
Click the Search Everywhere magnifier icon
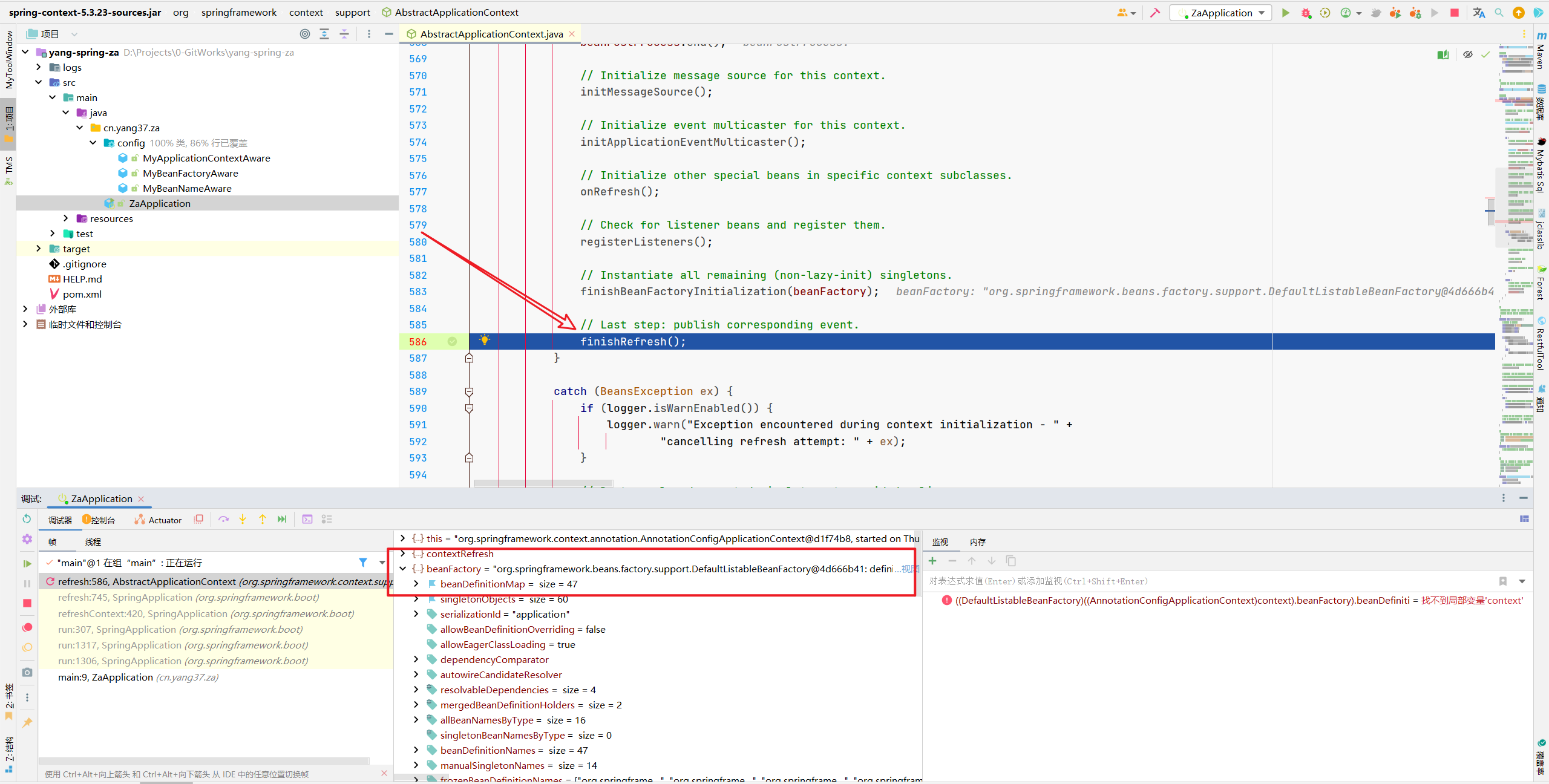click(1499, 13)
